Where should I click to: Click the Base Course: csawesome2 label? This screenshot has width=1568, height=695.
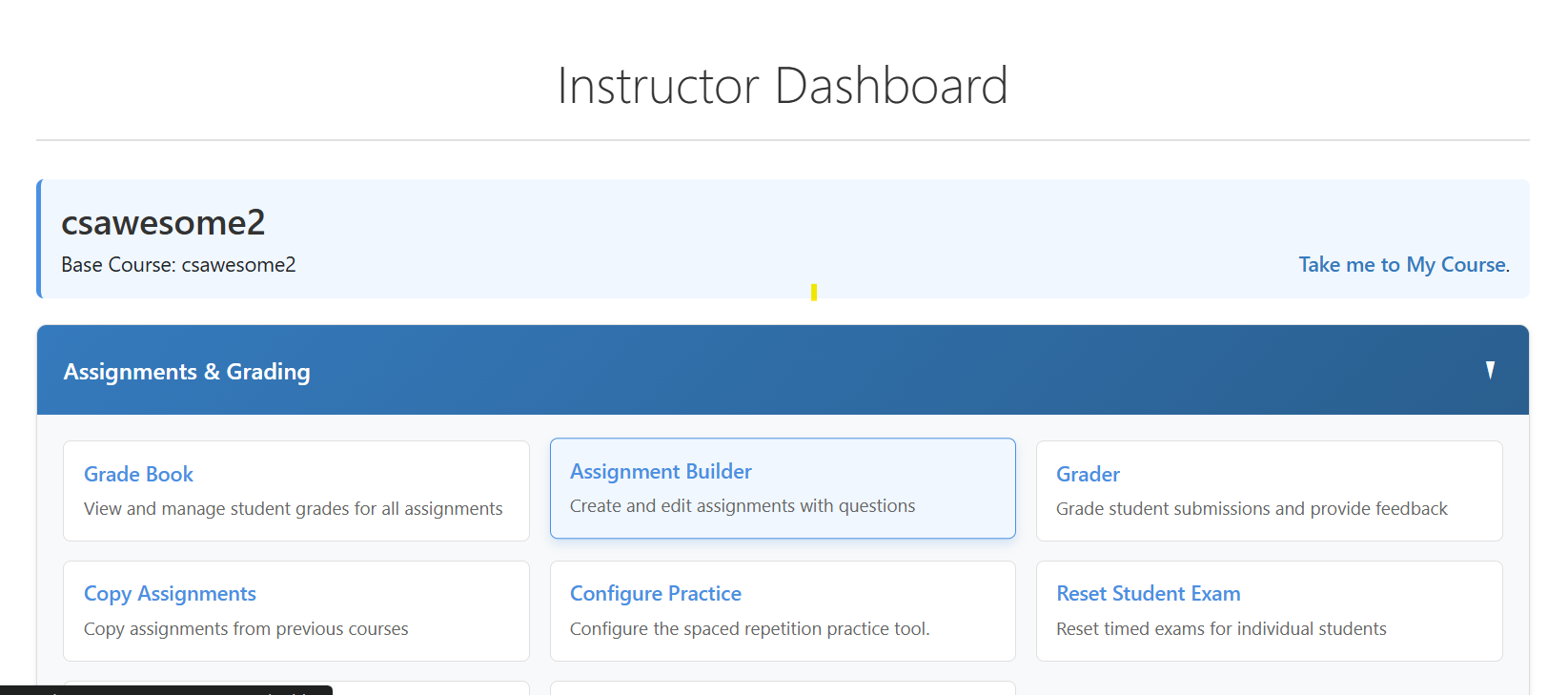(178, 265)
